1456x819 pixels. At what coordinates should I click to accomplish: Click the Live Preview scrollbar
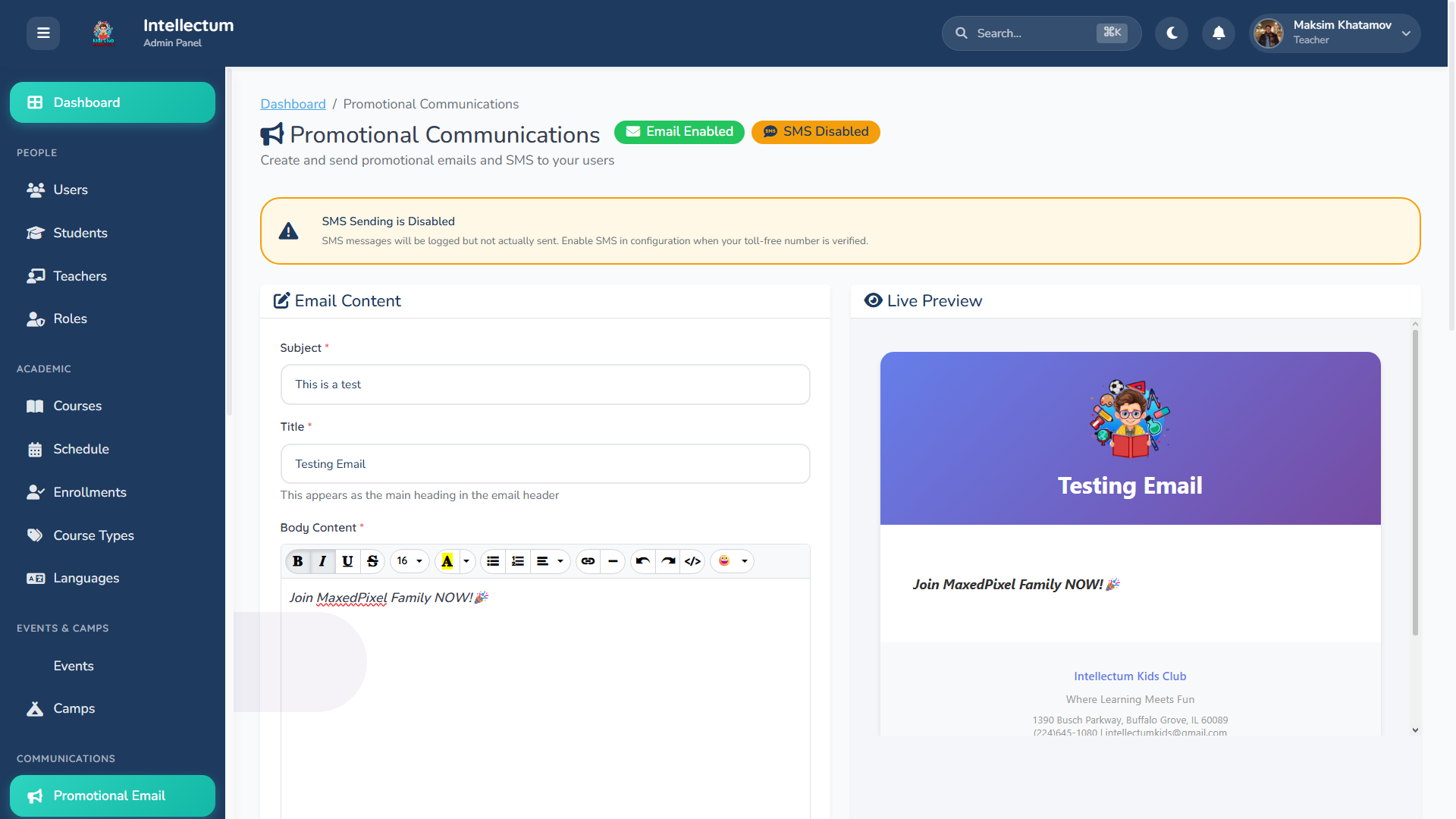coord(1415,482)
